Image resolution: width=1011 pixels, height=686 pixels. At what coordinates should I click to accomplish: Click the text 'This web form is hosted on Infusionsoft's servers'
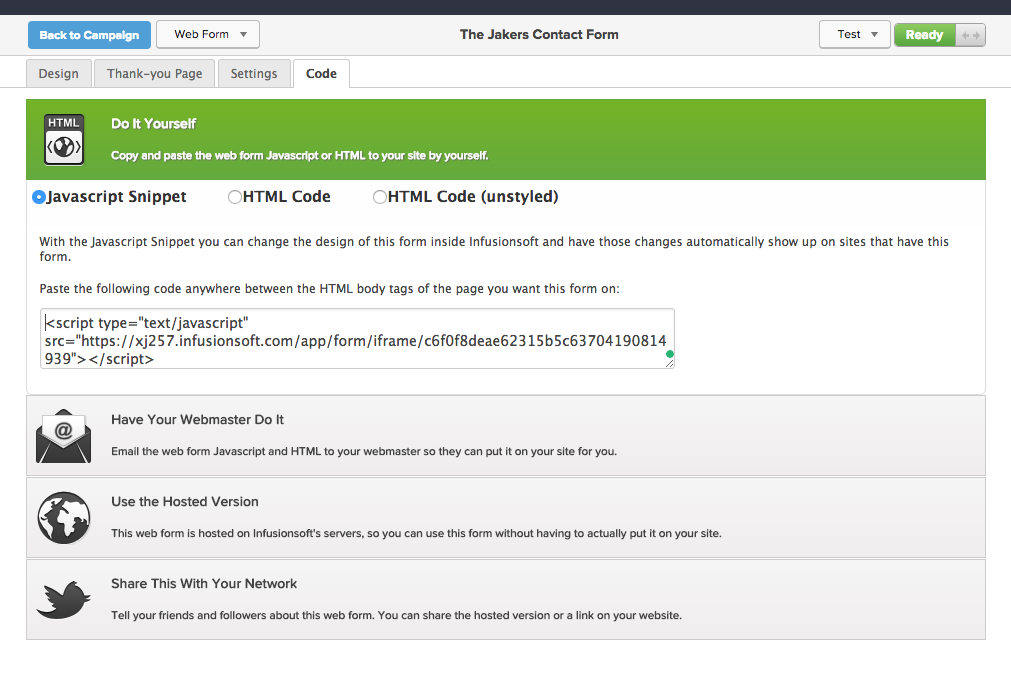(x=237, y=533)
